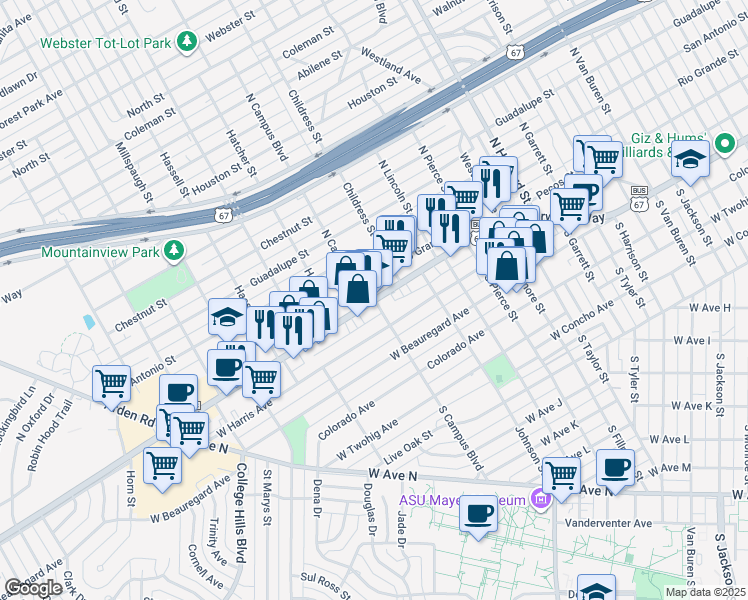This screenshot has width=748, height=600.
Task: Select the shopping cart marker above W Harris Ave
Action: coord(261,379)
